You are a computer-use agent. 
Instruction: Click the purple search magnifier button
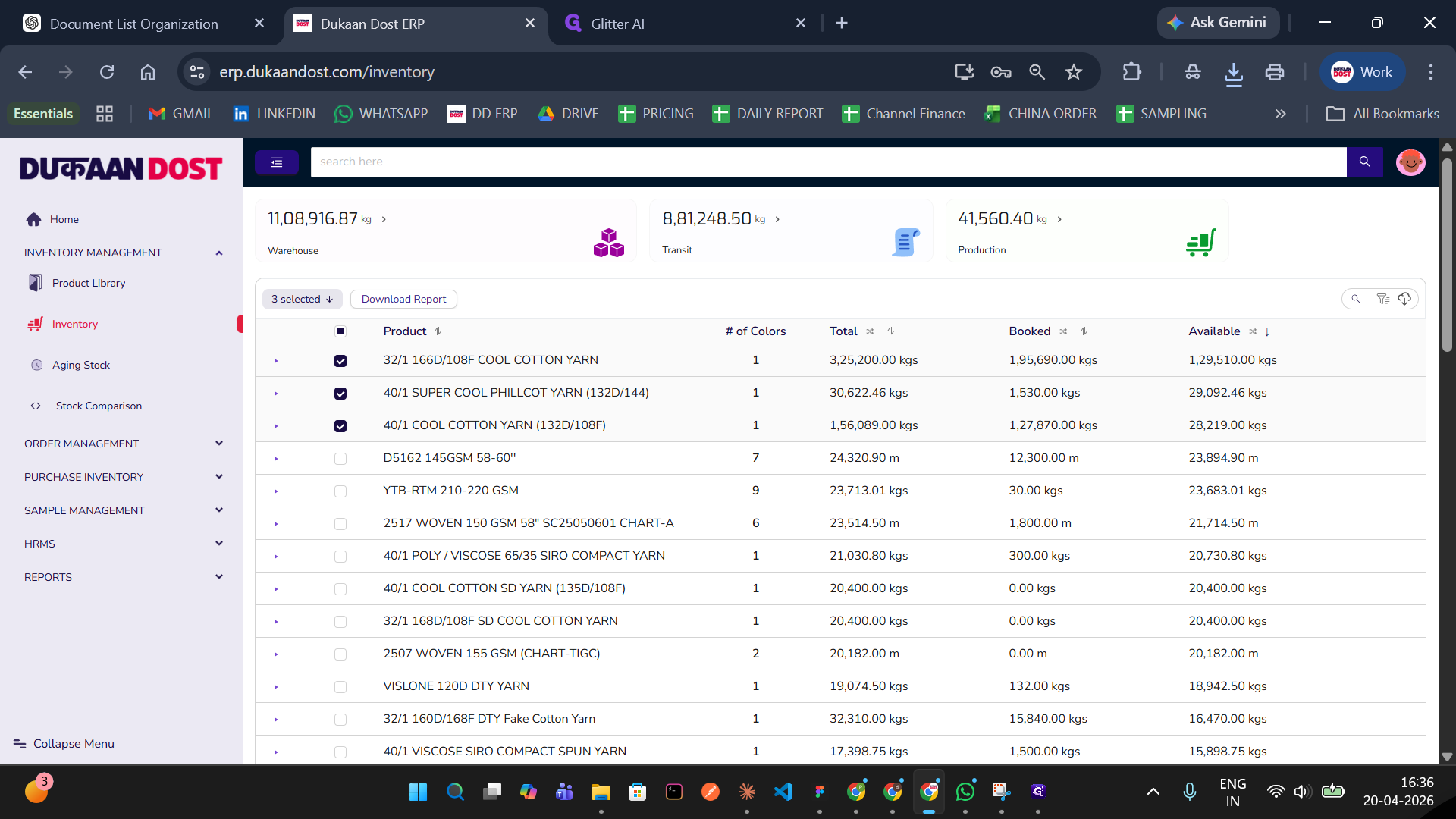point(1364,162)
